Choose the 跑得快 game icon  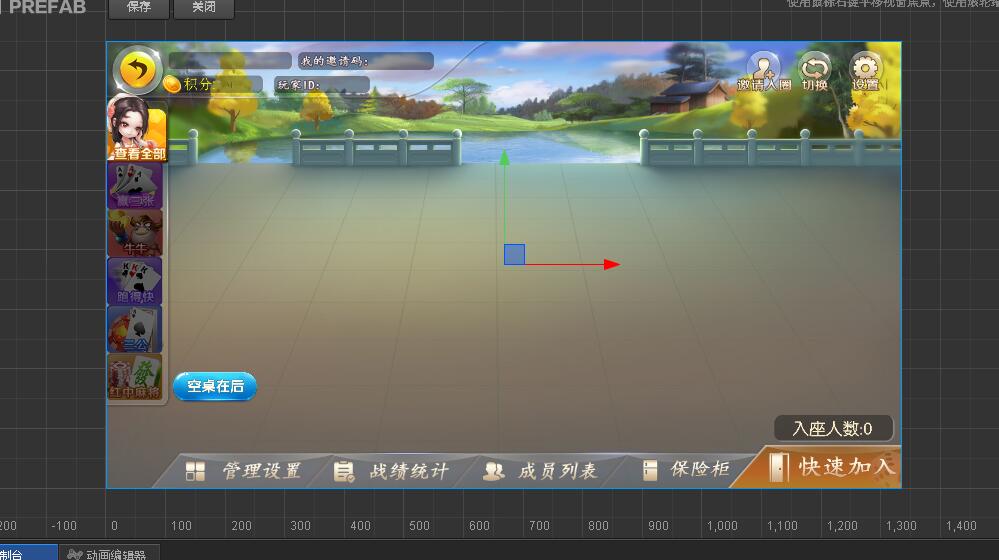[x=134, y=282]
